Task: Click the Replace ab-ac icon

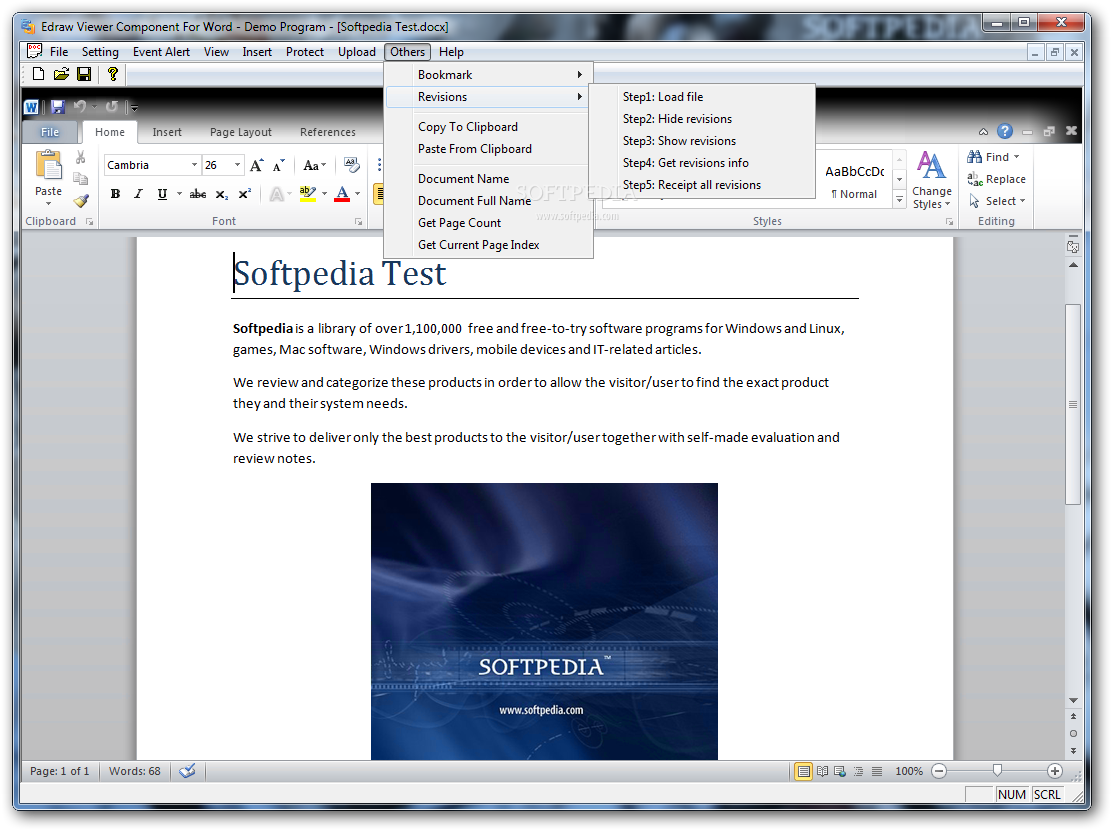Action: point(975,179)
